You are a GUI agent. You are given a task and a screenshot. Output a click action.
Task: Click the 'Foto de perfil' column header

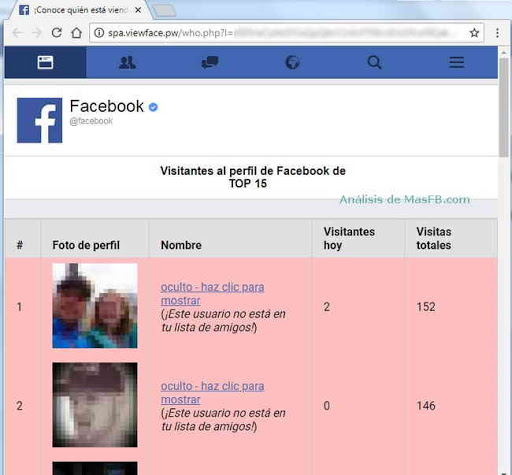tap(86, 245)
